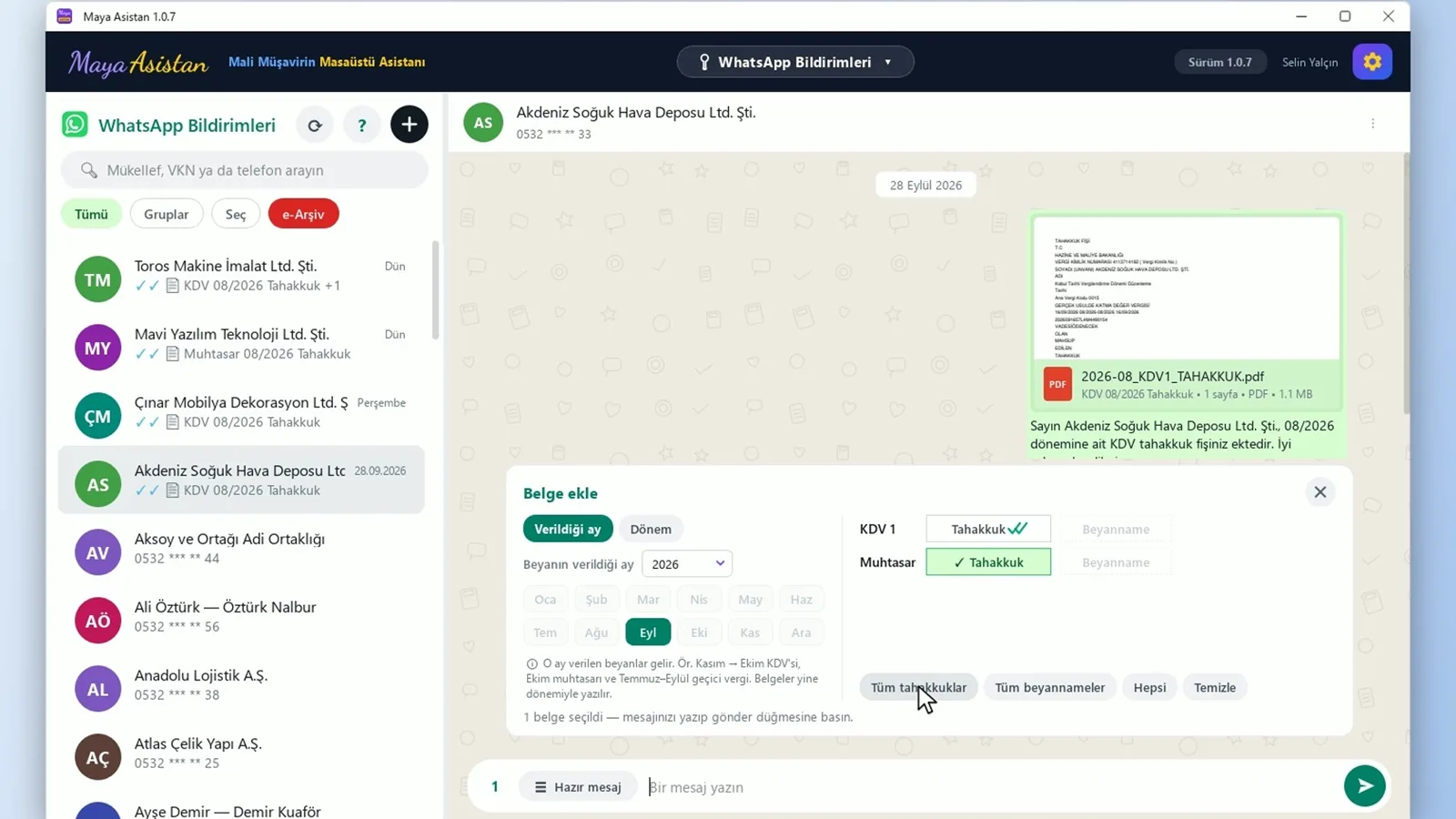
Task: Click the Hepsi button
Action: point(1149,687)
